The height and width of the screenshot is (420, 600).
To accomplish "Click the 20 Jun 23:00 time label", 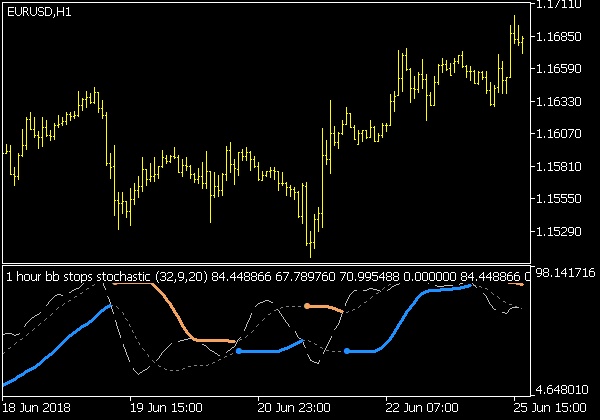I will (x=294, y=408).
